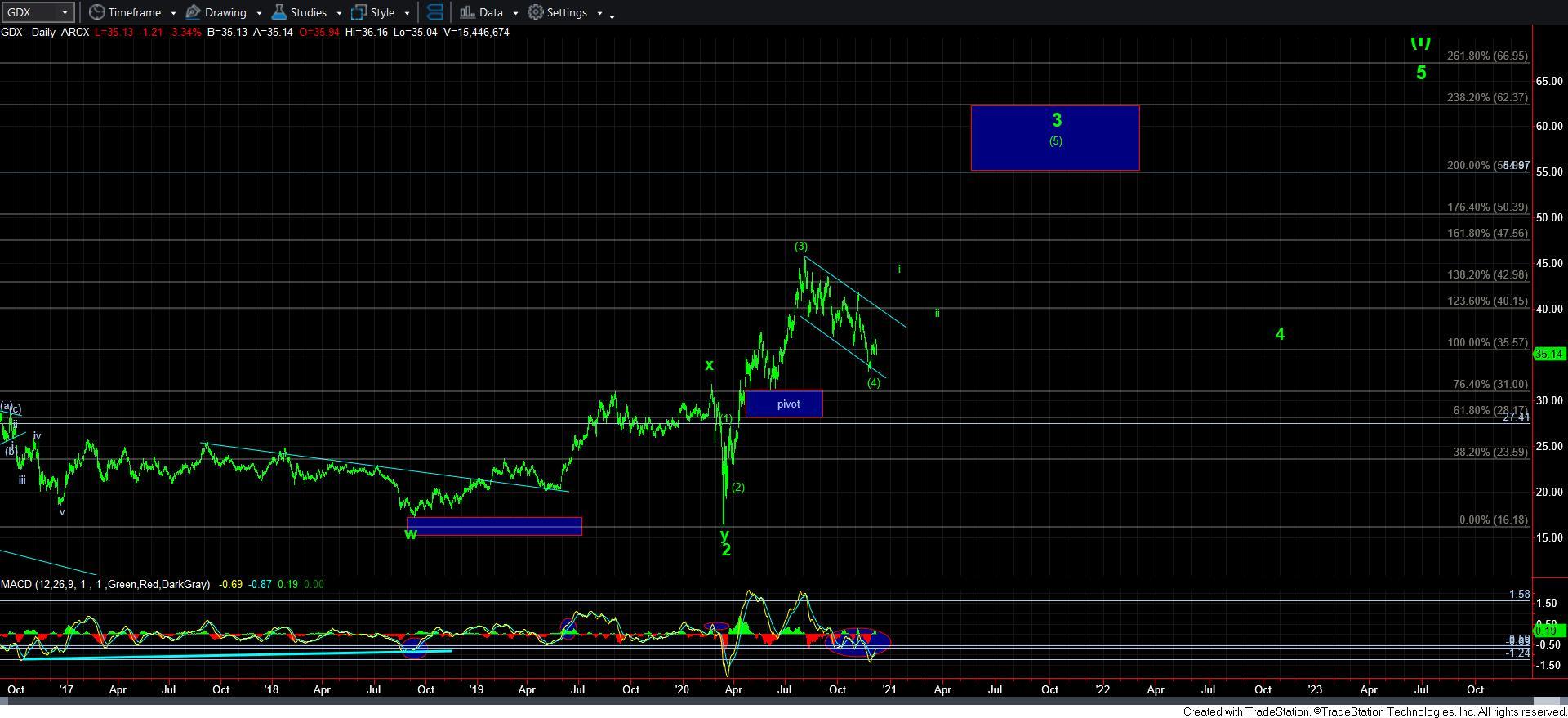The height and width of the screenshot is (718, 1568).
Task: Click the green '2' wave label at the low
Action: click(x=726, y=550)
